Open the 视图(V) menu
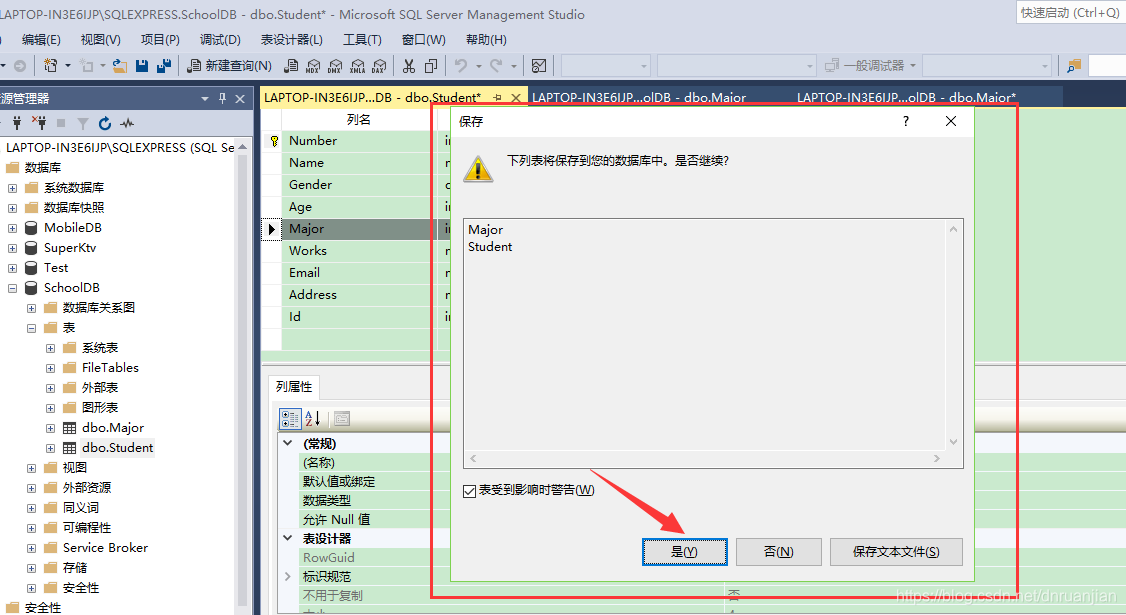Image resolution: width=1126 pixels, height=615 pixels. pyautogui.click(x=101, y=40)
